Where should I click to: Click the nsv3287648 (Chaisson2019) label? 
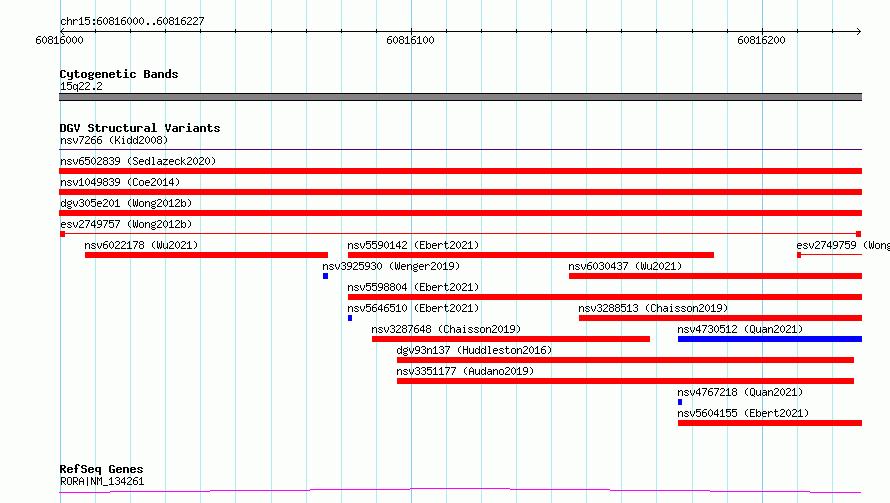click(x=446, y=329)
